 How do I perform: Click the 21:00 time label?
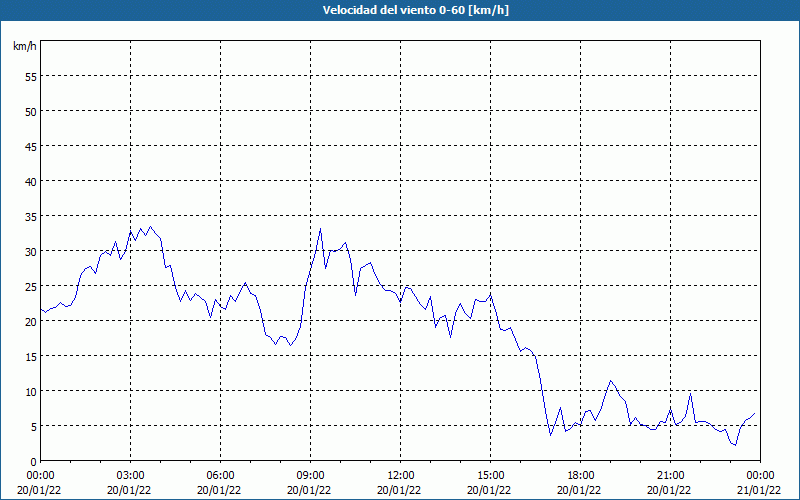670,476
